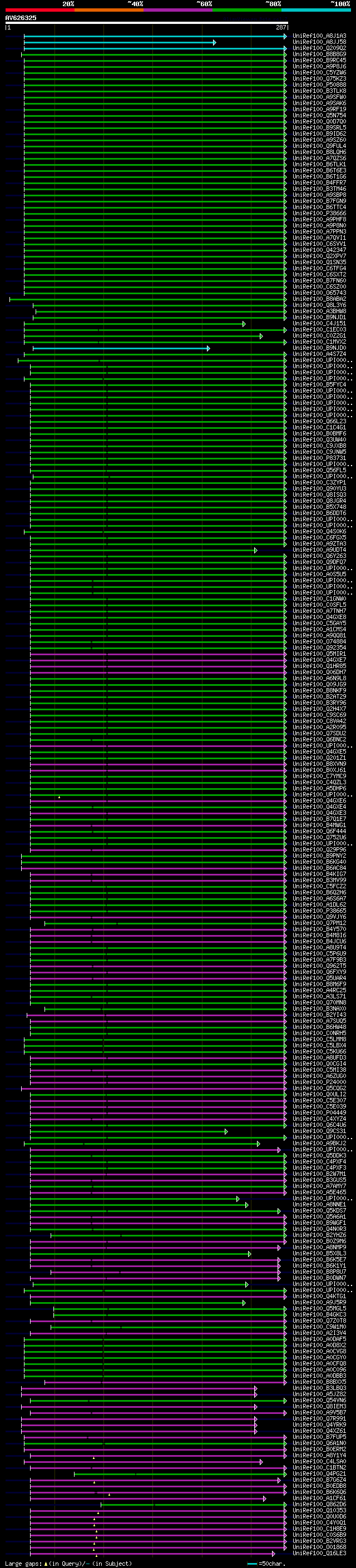Select label UniRef100_A1CF61
Viewport: 356px width, 1568px height.
(x=319, y=1498)
